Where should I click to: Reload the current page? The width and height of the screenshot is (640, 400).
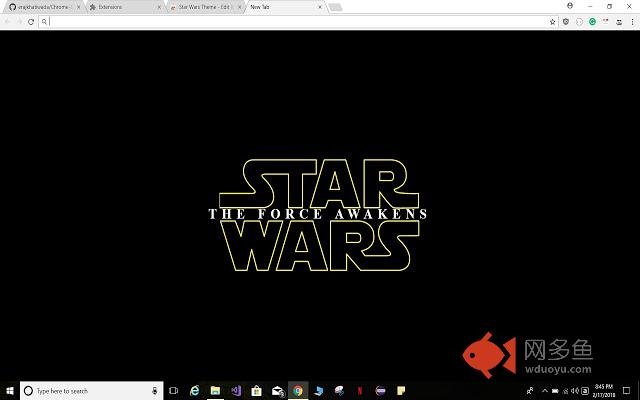point(32,21)
